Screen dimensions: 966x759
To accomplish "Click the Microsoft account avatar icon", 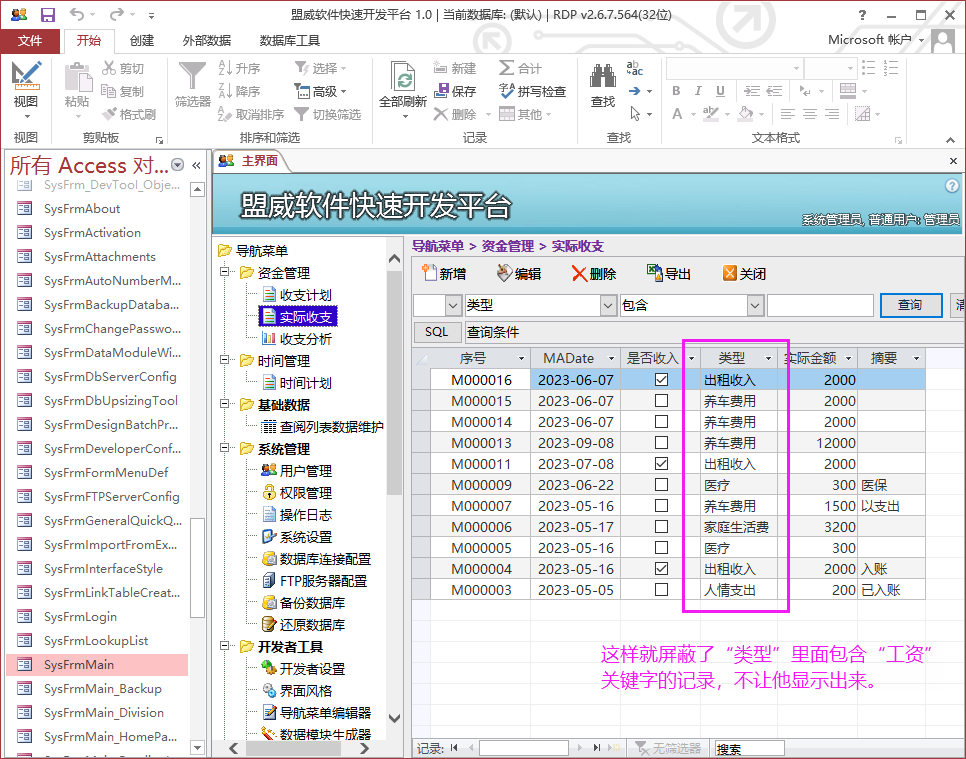I will [x=943, y=41].
